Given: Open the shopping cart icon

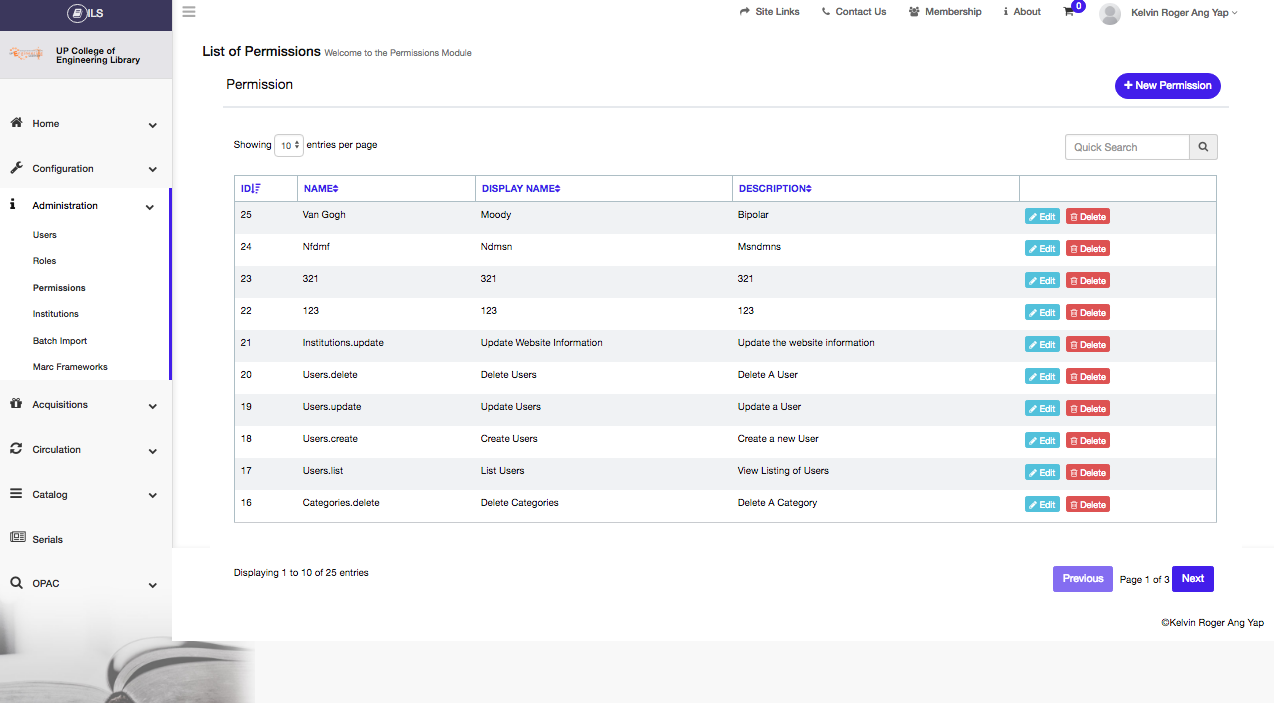Looking at the screenshot, I should [x=1069, y=12].
